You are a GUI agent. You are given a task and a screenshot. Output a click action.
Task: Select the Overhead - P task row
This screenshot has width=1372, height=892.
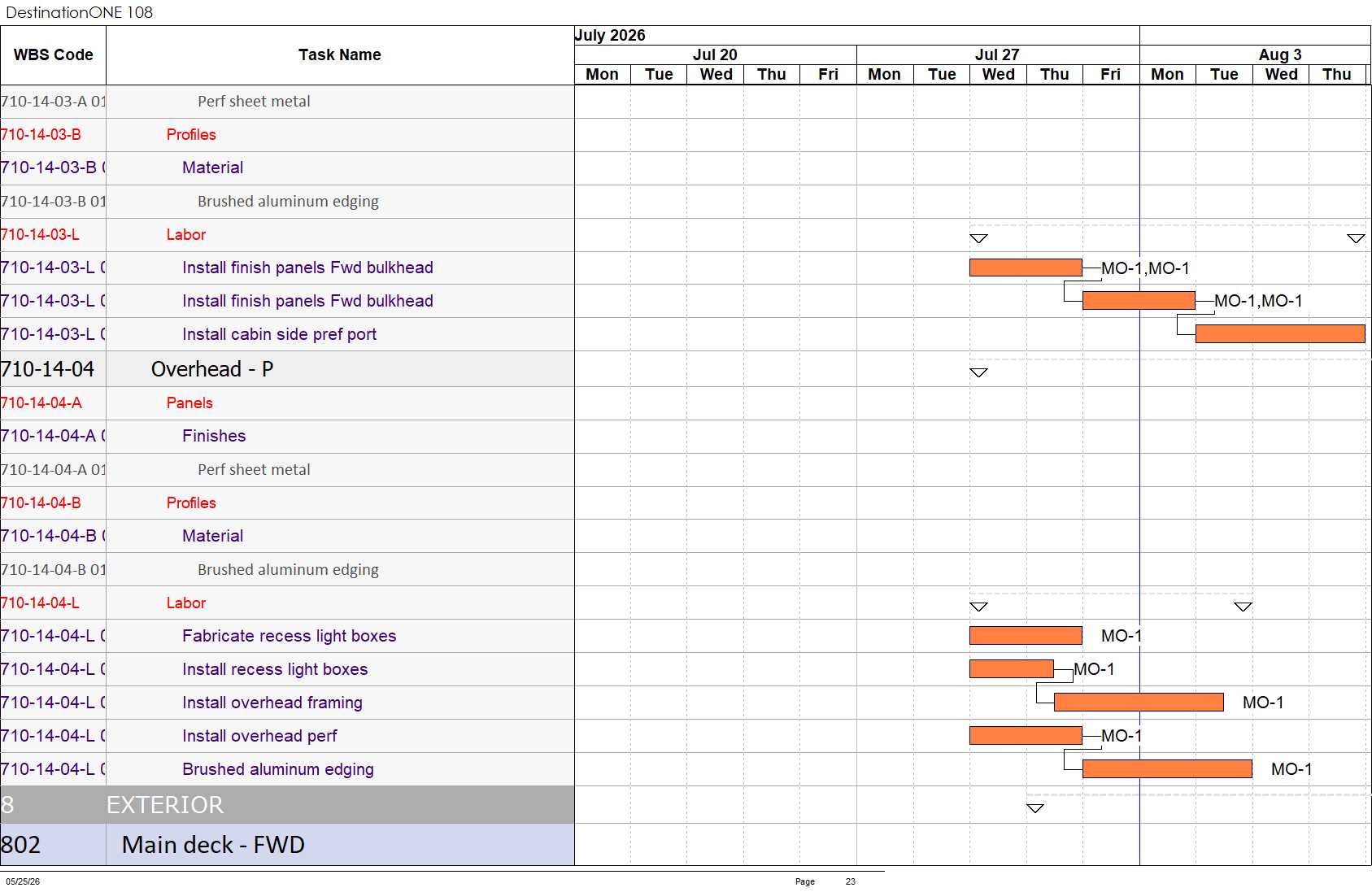click(x=287, y=369)
